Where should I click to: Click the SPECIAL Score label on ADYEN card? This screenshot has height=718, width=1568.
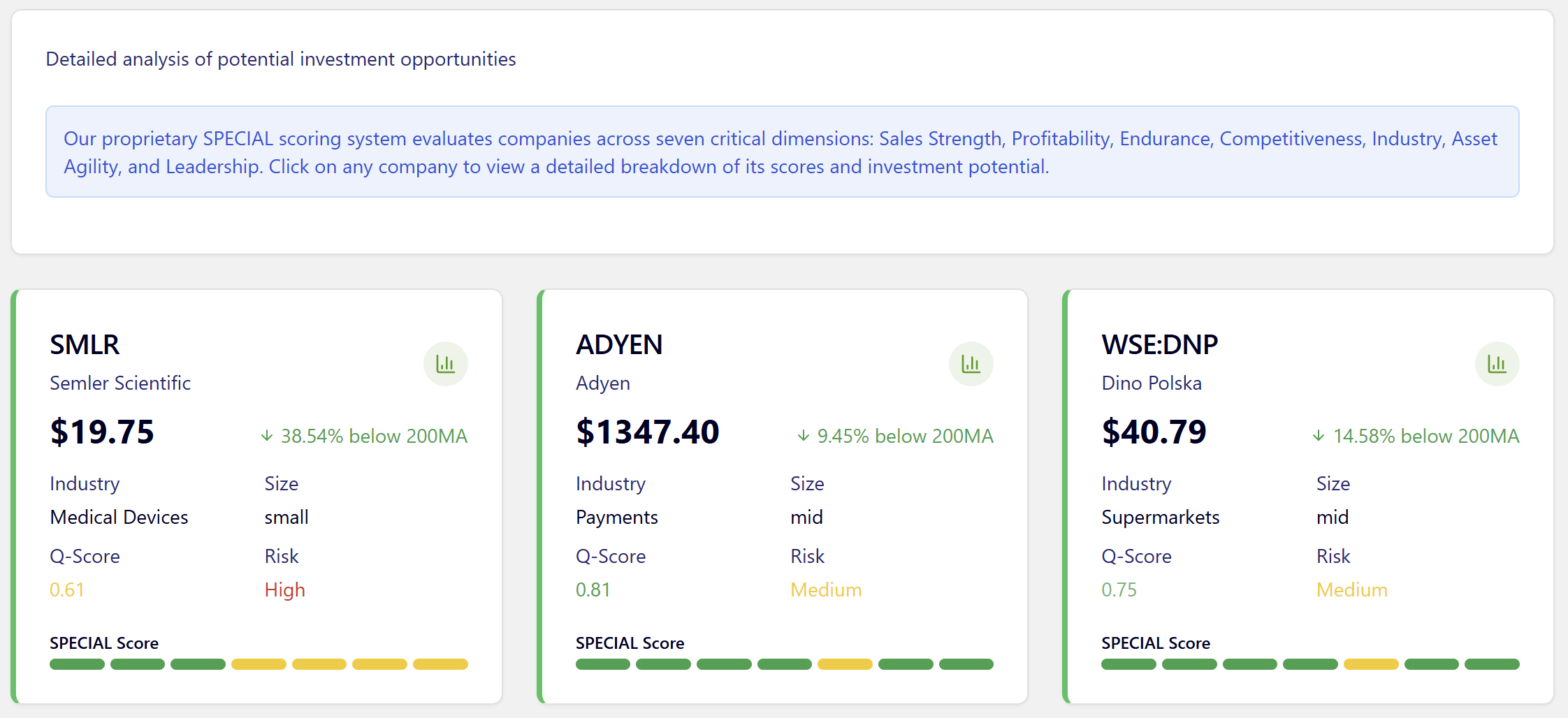[630, 643]
